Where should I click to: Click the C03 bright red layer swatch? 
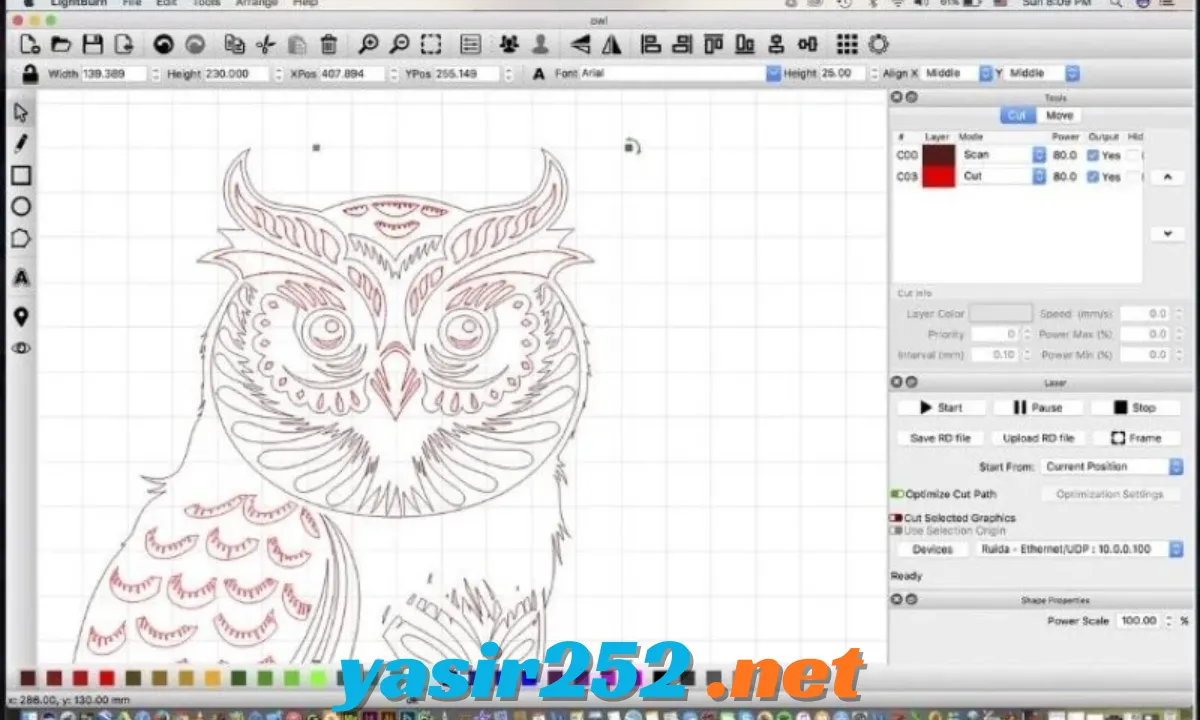pos(938,176)
